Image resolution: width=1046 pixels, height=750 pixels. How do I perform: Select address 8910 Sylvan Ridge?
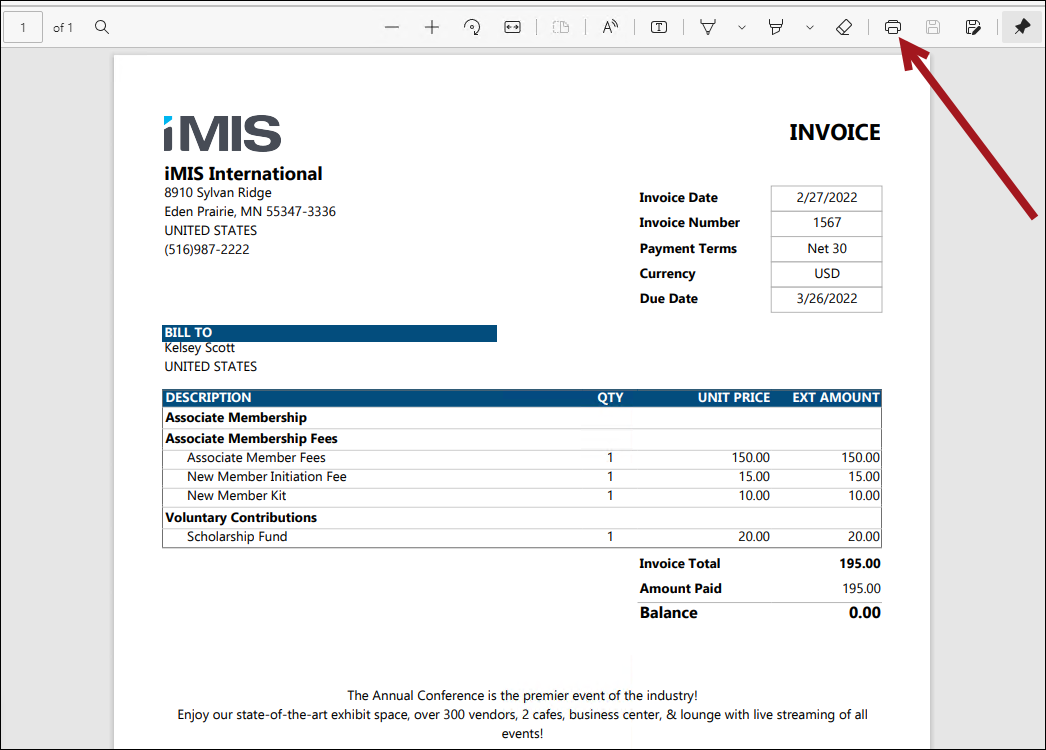coord(218,193)
